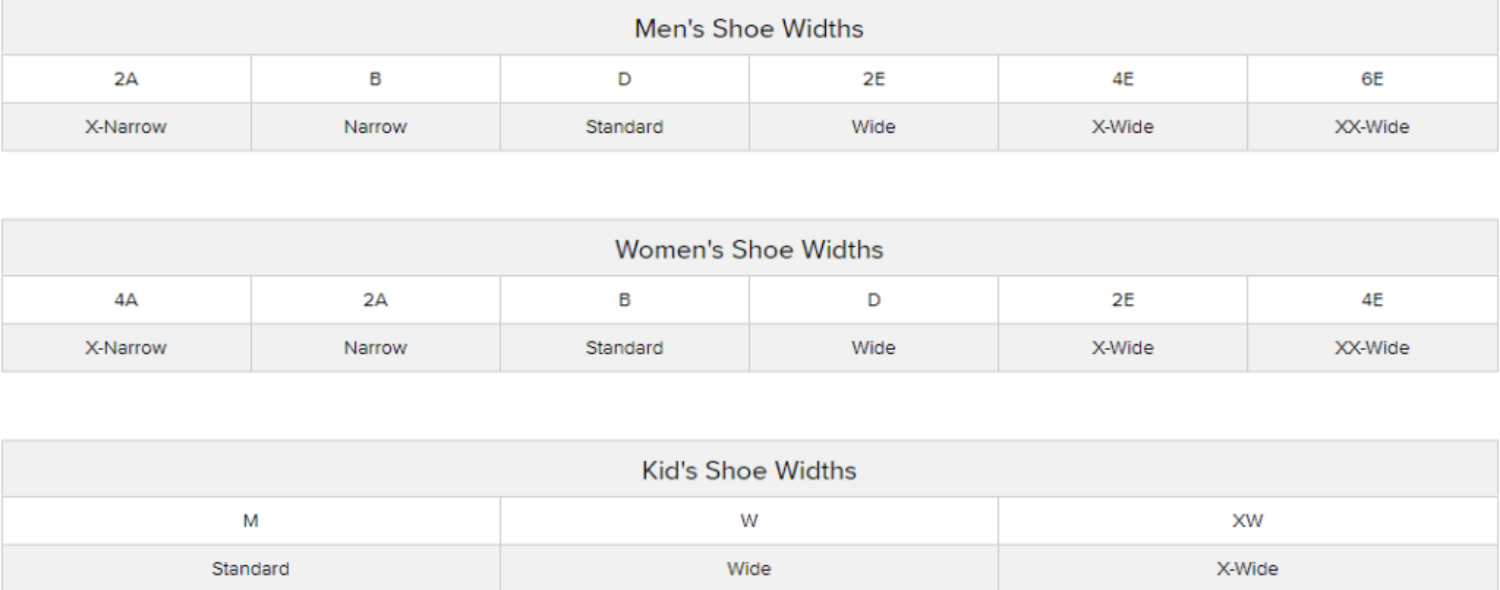Click the Women's XX-Wide label cell
The width and height of the screenshot is (1500, 590).
pyautogui.click(x=1372, y=348)
